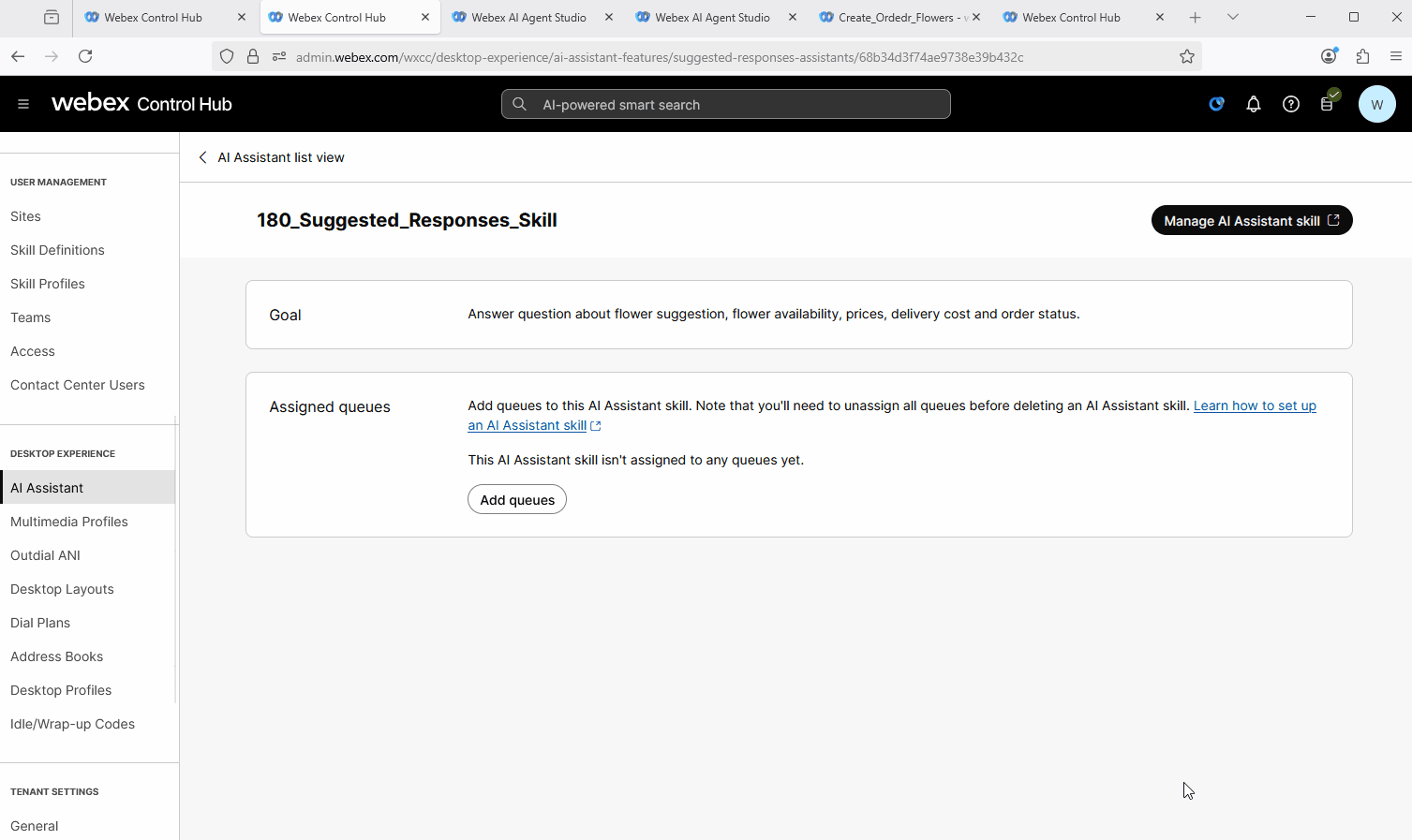Open the browser extensions icon
This screenshot has height=840, width=1412.
[x=1362, y=56]
